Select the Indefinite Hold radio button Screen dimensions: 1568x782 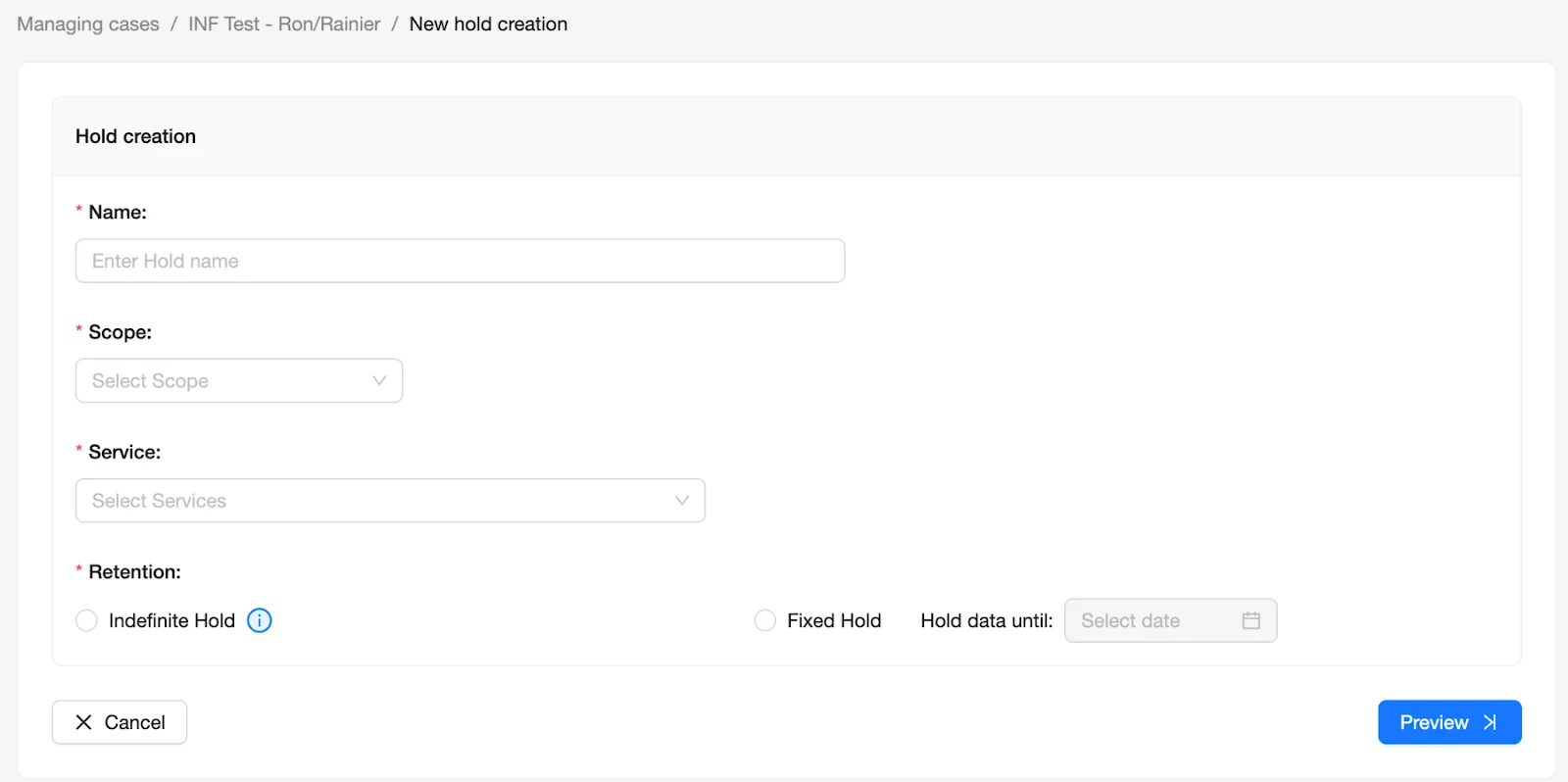pos(86,620)
